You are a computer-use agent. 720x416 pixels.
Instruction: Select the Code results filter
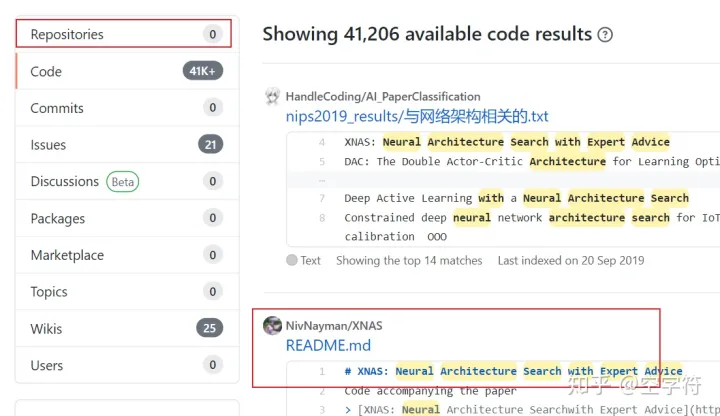point(127,71)
